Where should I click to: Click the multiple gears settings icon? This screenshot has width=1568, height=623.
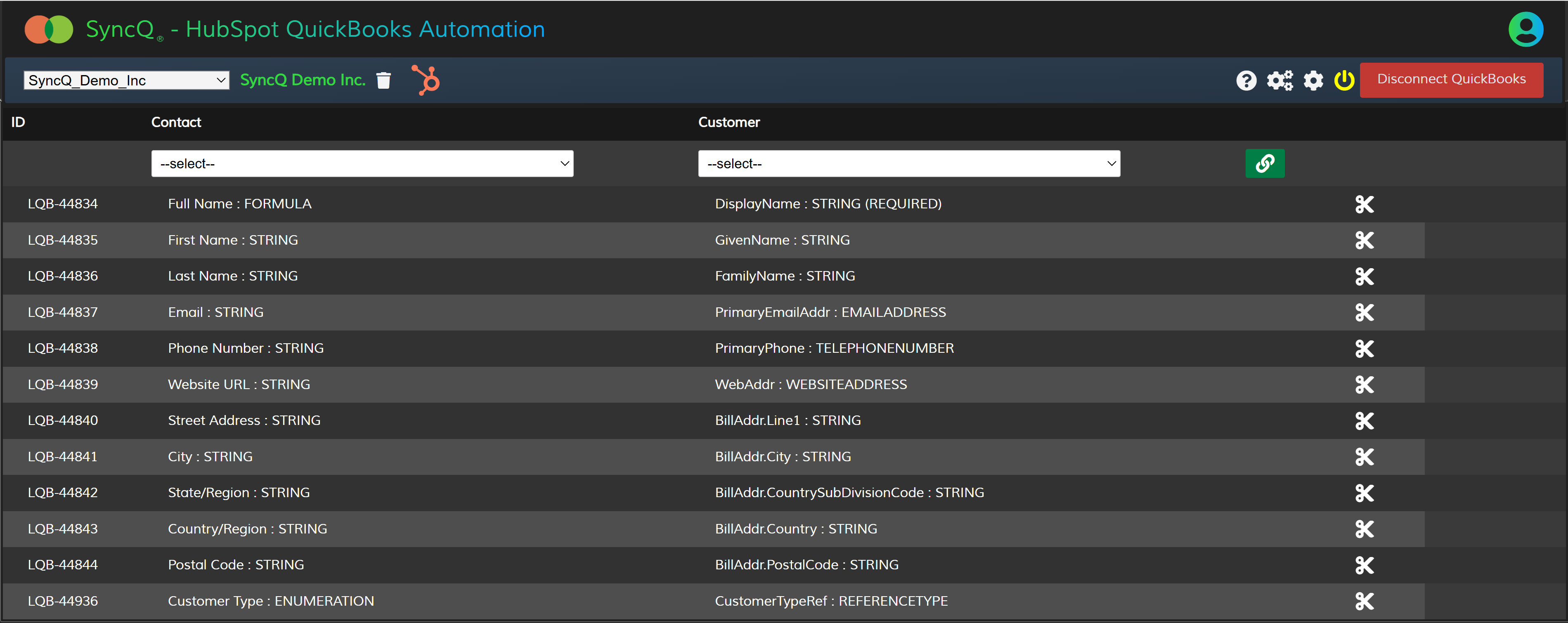point(1279,80)
